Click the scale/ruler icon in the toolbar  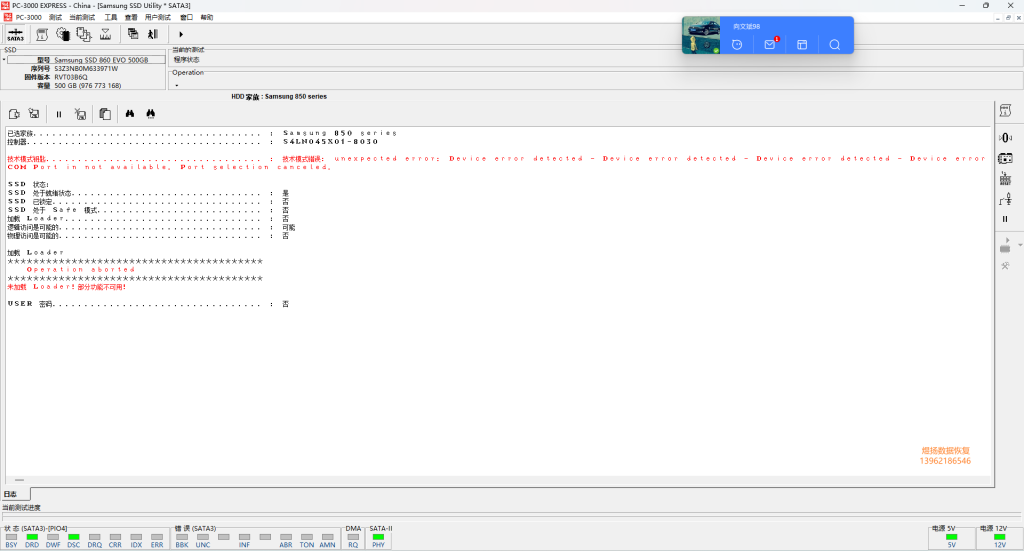[x=105, y=34]
